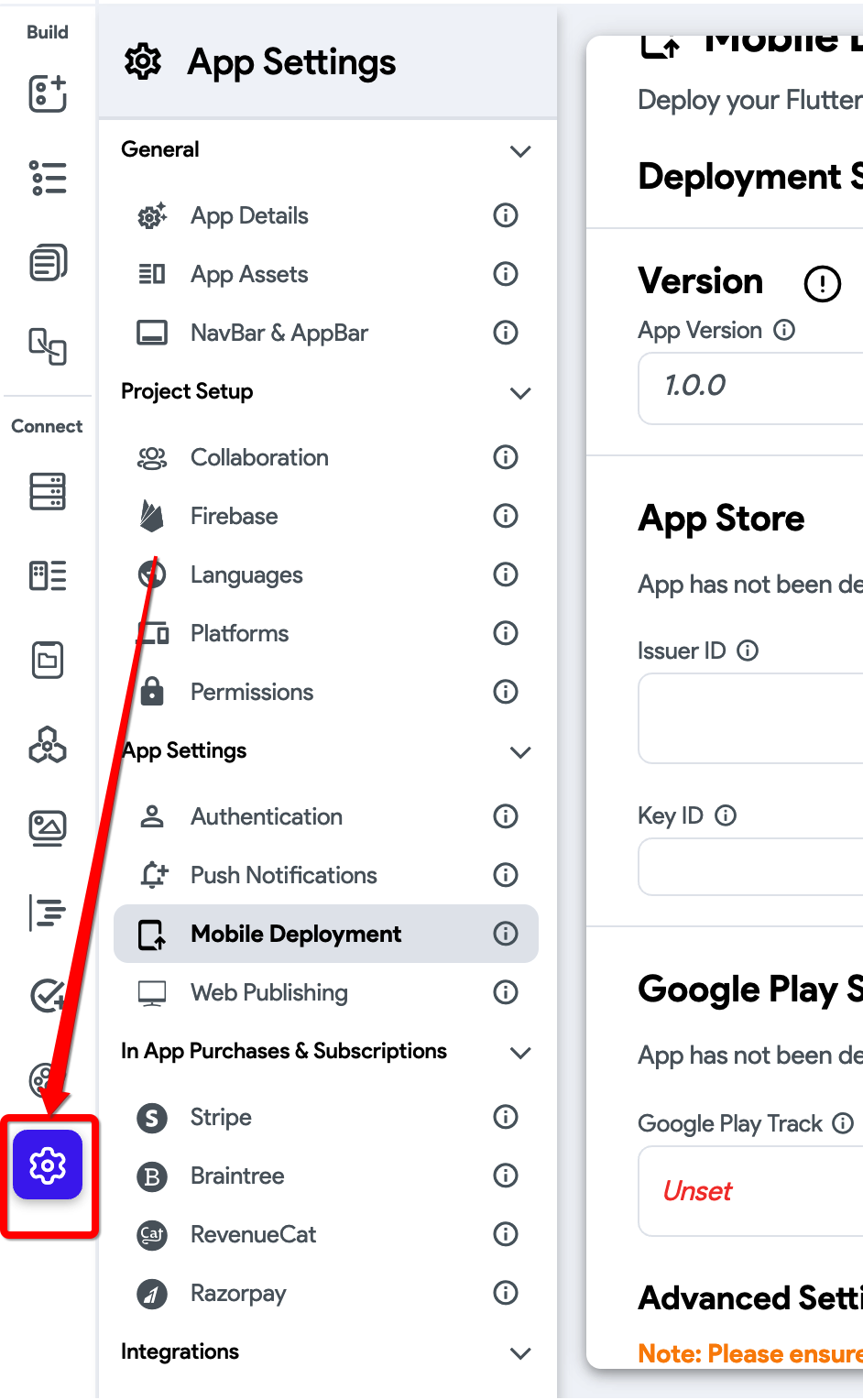Open the Push Notifications settings page
Image resolution: width=863 pixels, height=1400 pixels.
(x=326, y=875)
